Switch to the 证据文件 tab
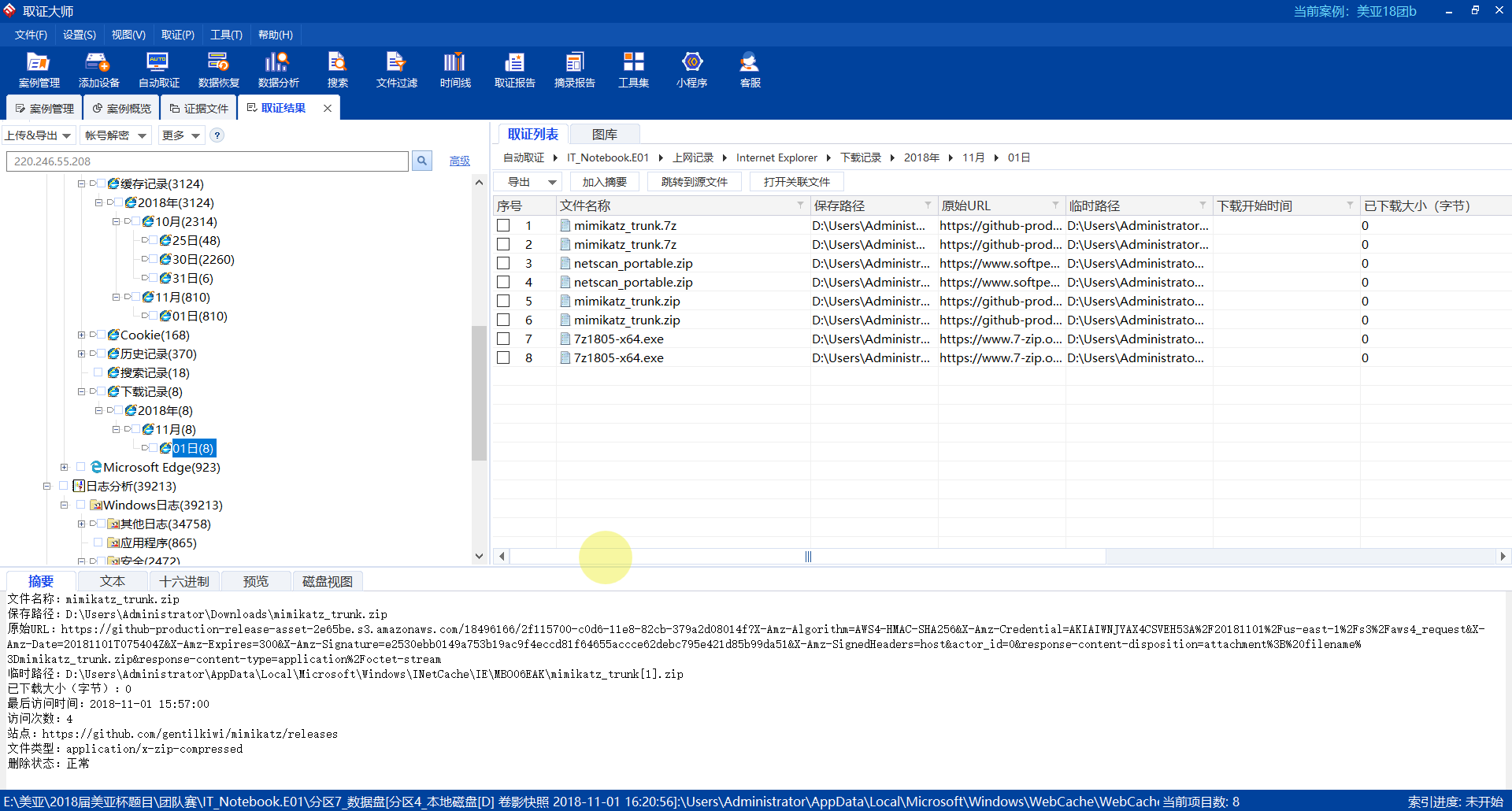 point(199,109)
